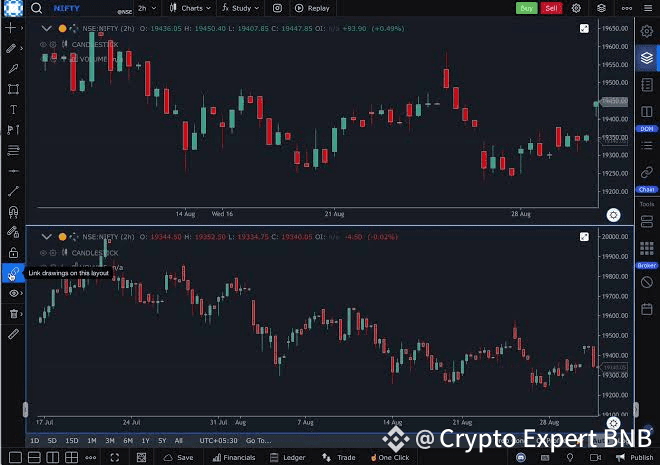Click the circle-slash icon in right sidebar
This screenshot has height=465, width=660.
647,282
